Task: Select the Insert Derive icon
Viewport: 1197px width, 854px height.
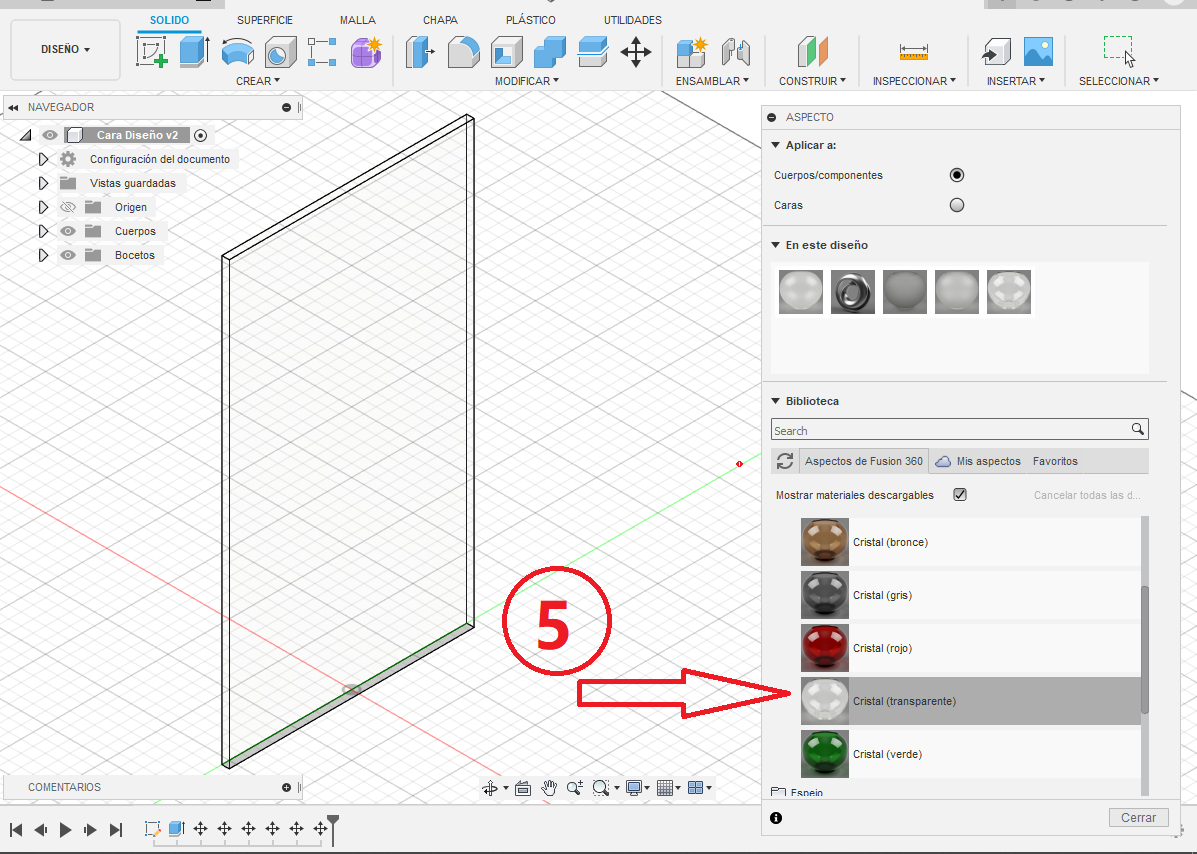Action: pos(995,53)
